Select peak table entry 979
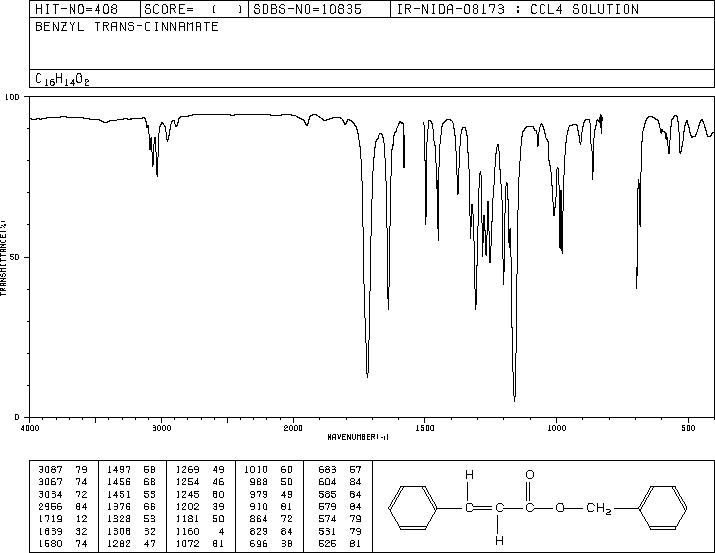 point(259,494)
